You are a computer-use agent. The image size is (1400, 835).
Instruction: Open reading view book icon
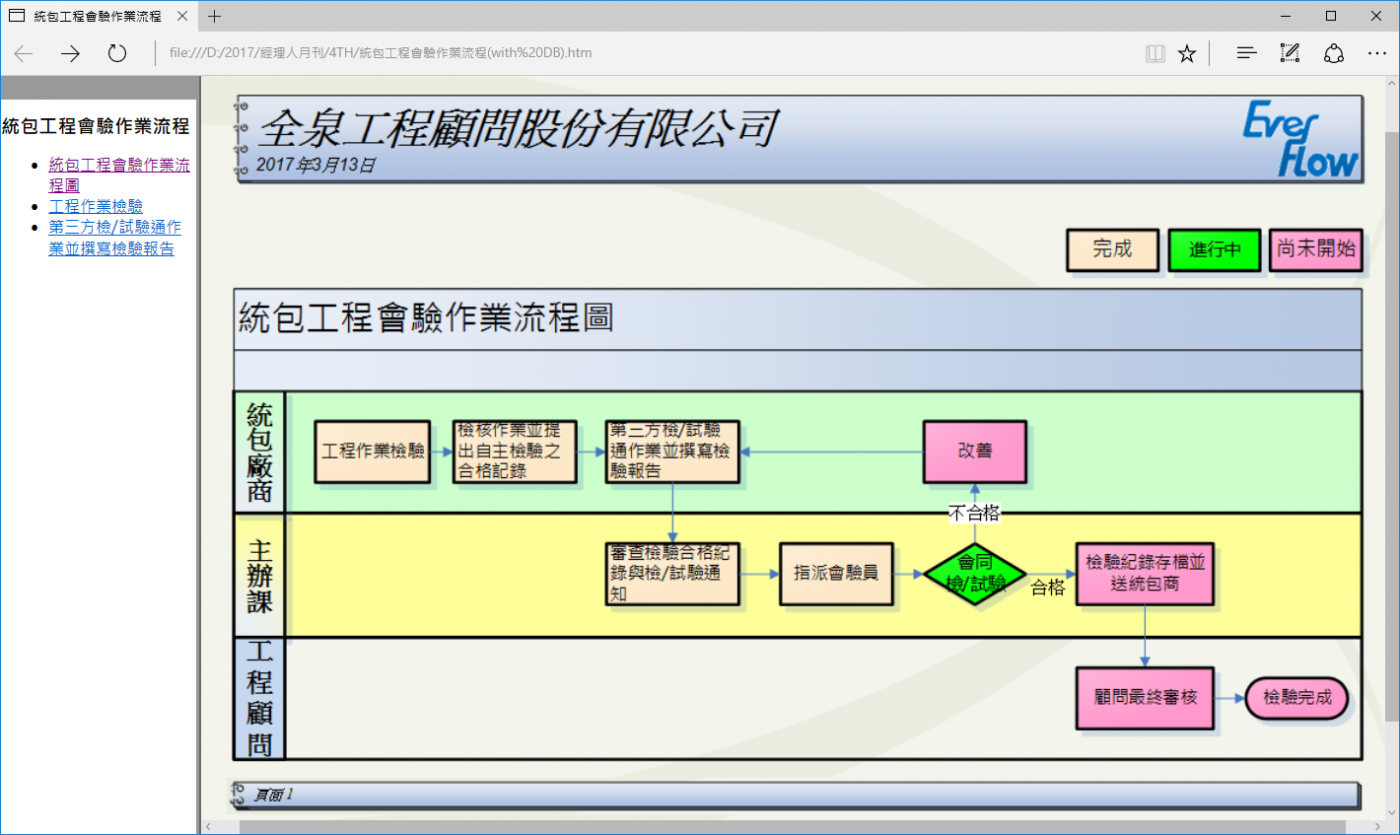click(x=1155, y=53)
